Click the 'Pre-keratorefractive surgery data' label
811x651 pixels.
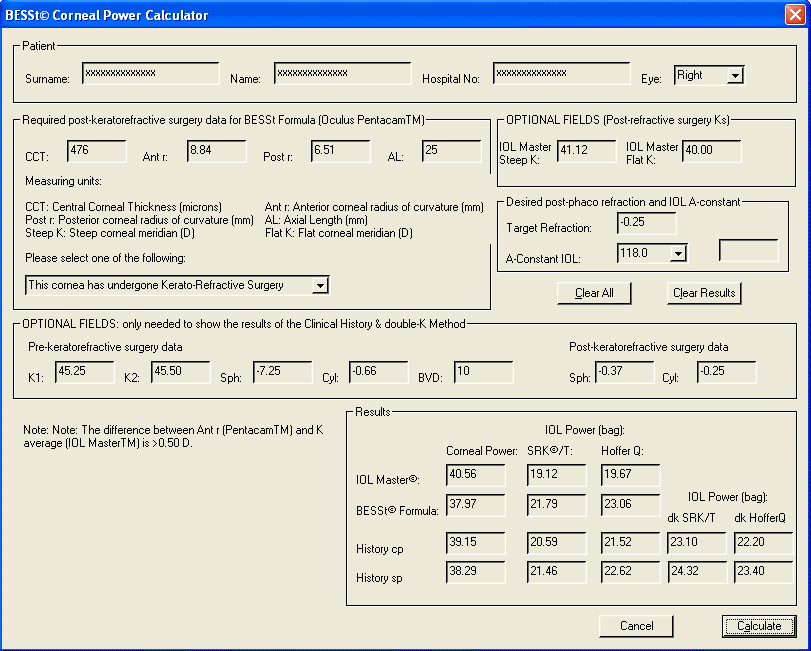(x=105, y=347)
